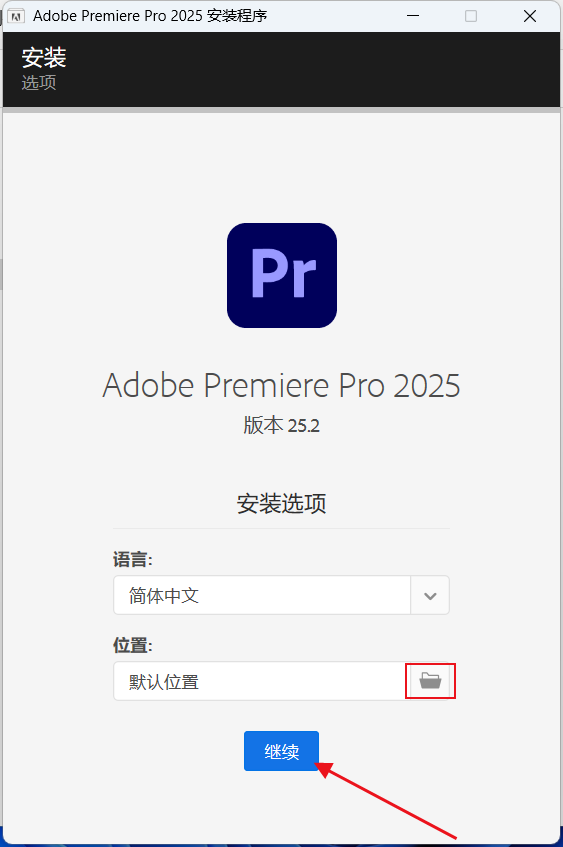The image size is (563, 847).
Task: Open the folder browse icon for location
Action: 430,681
